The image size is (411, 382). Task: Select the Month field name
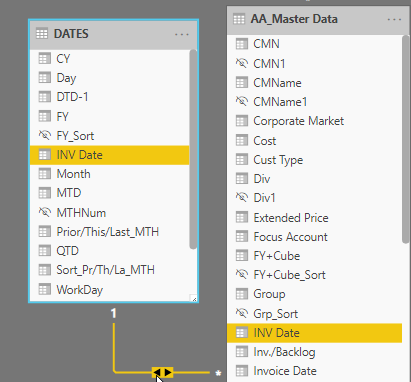(x=73, y=174)
